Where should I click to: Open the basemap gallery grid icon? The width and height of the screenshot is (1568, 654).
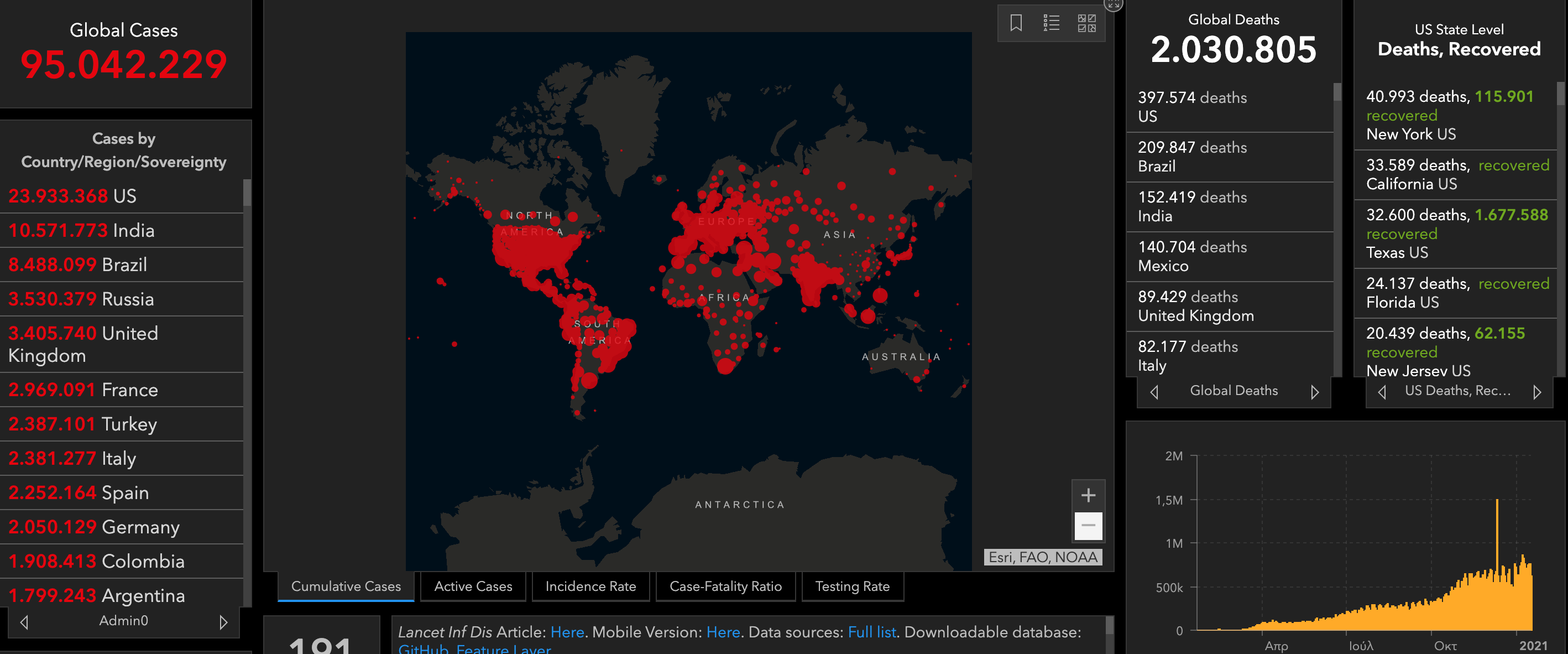point(1086,23)
